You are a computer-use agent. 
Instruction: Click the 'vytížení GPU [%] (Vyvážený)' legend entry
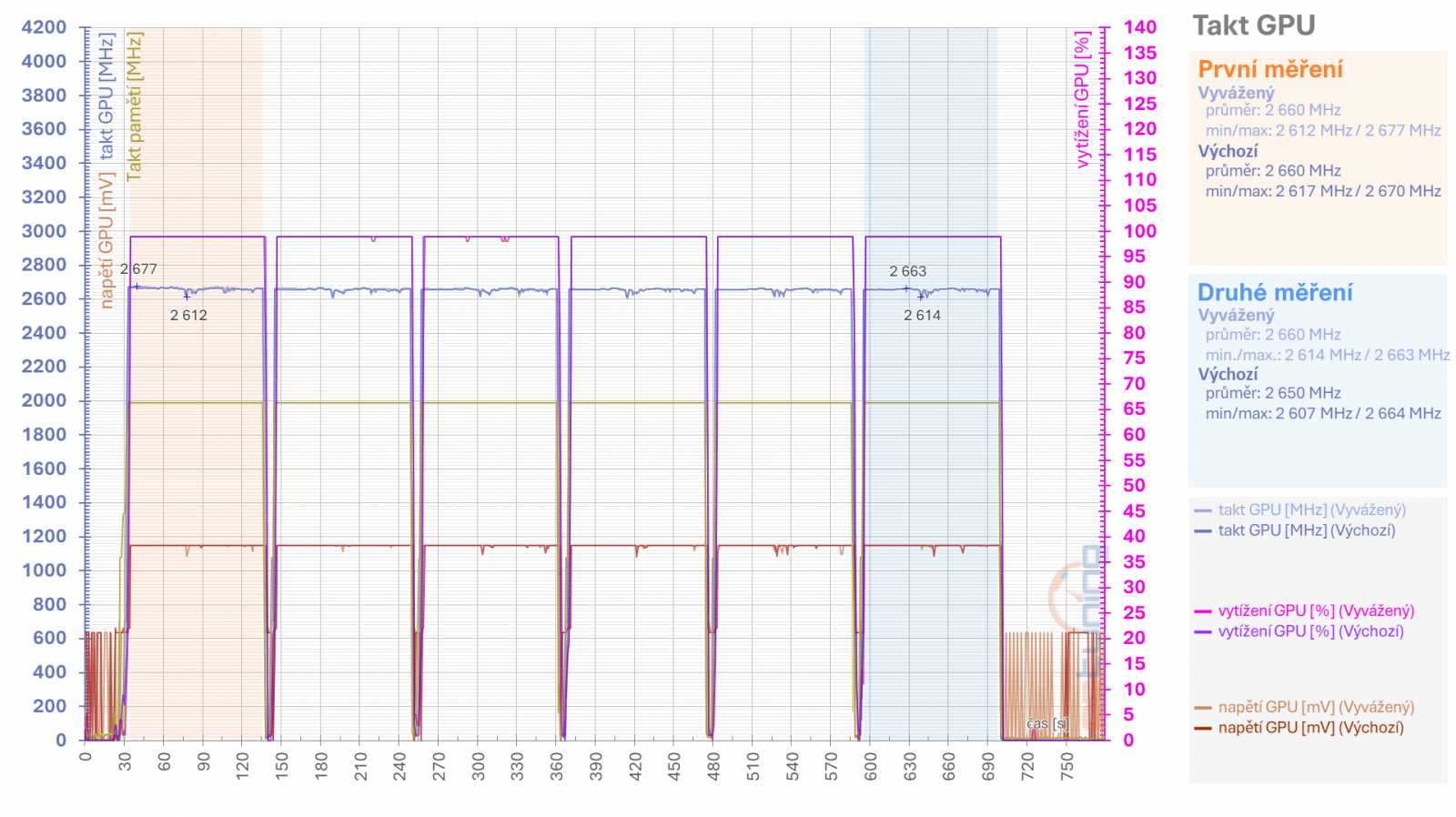pyautogui.click(x=1316, y=610)
